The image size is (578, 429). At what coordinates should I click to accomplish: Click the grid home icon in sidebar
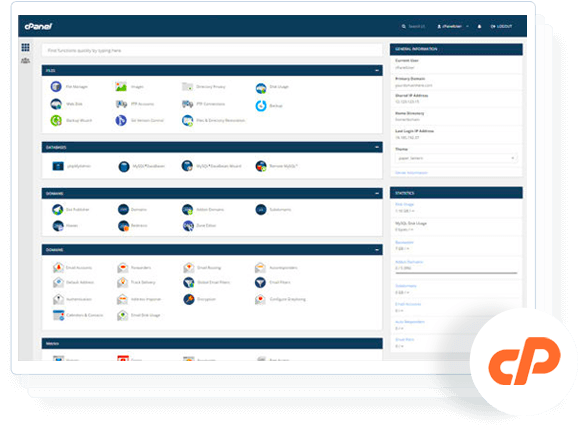tap(25, 47)
